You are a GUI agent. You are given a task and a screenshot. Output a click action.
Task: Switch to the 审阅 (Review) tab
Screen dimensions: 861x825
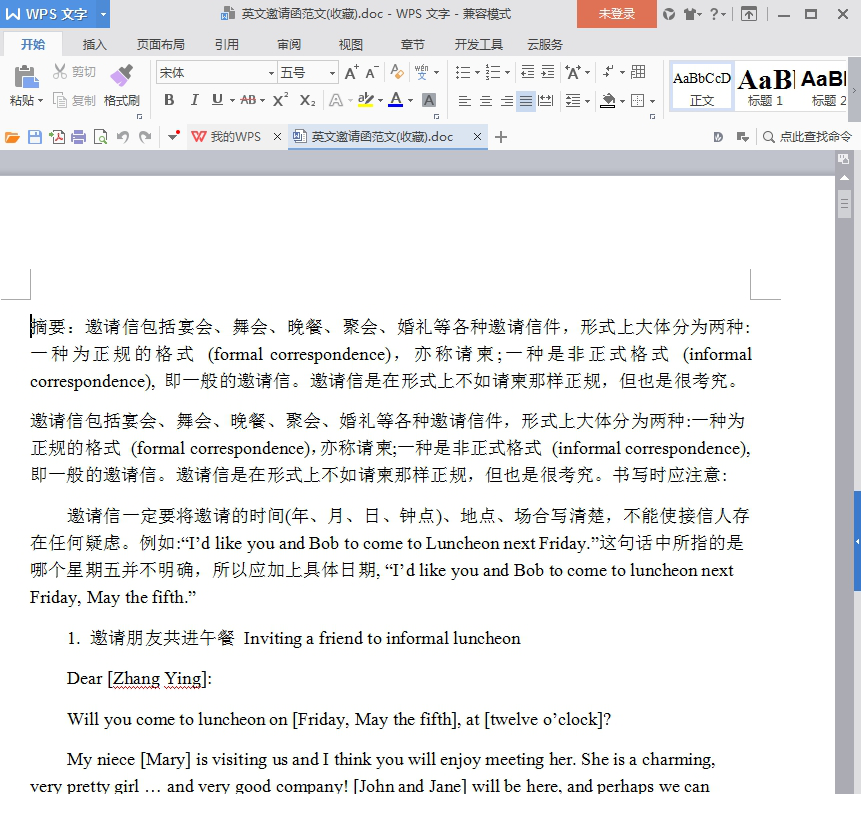(289, 44)
